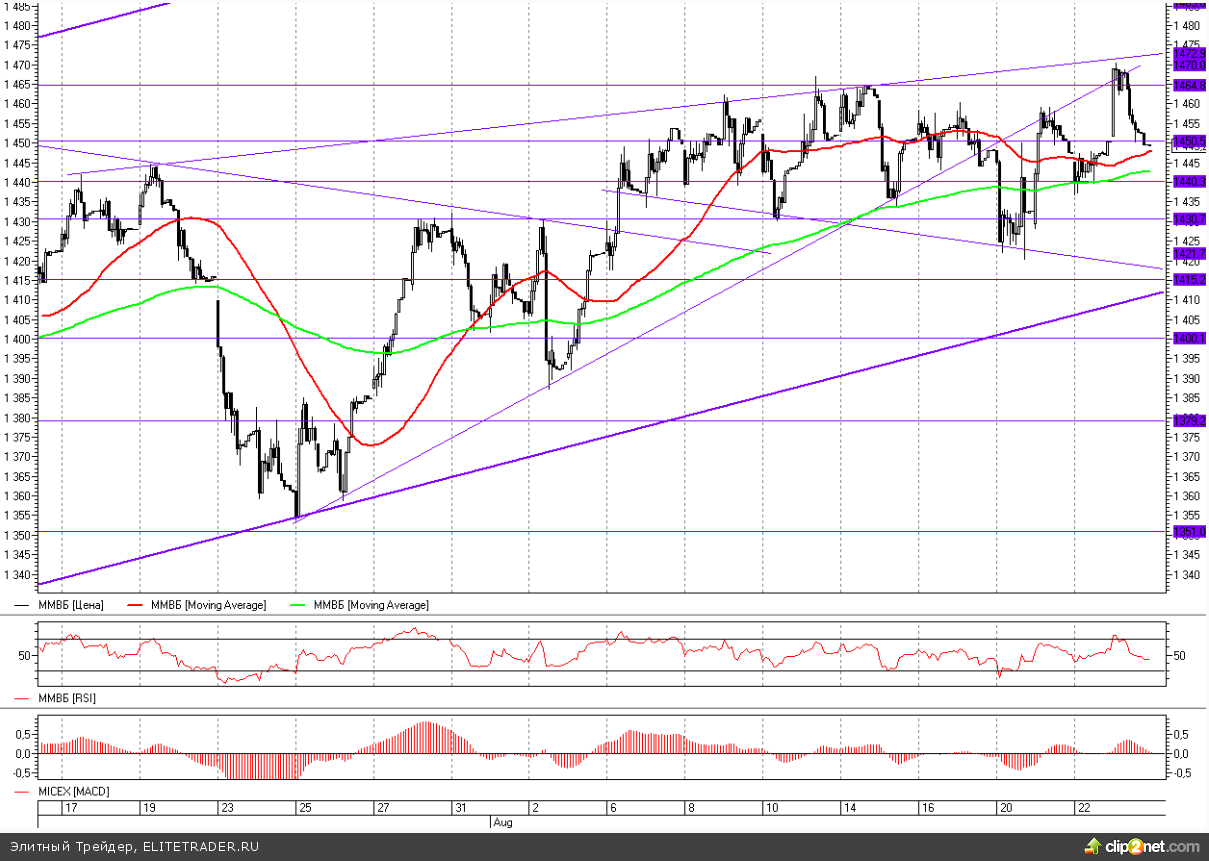Click the 1450.5 price level tag
Screen dimensions: 1209x861
[x=1189, y=141]
